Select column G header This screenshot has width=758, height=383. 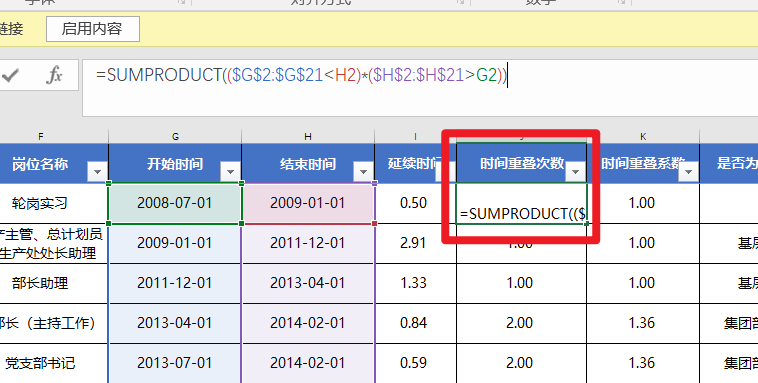175,137
